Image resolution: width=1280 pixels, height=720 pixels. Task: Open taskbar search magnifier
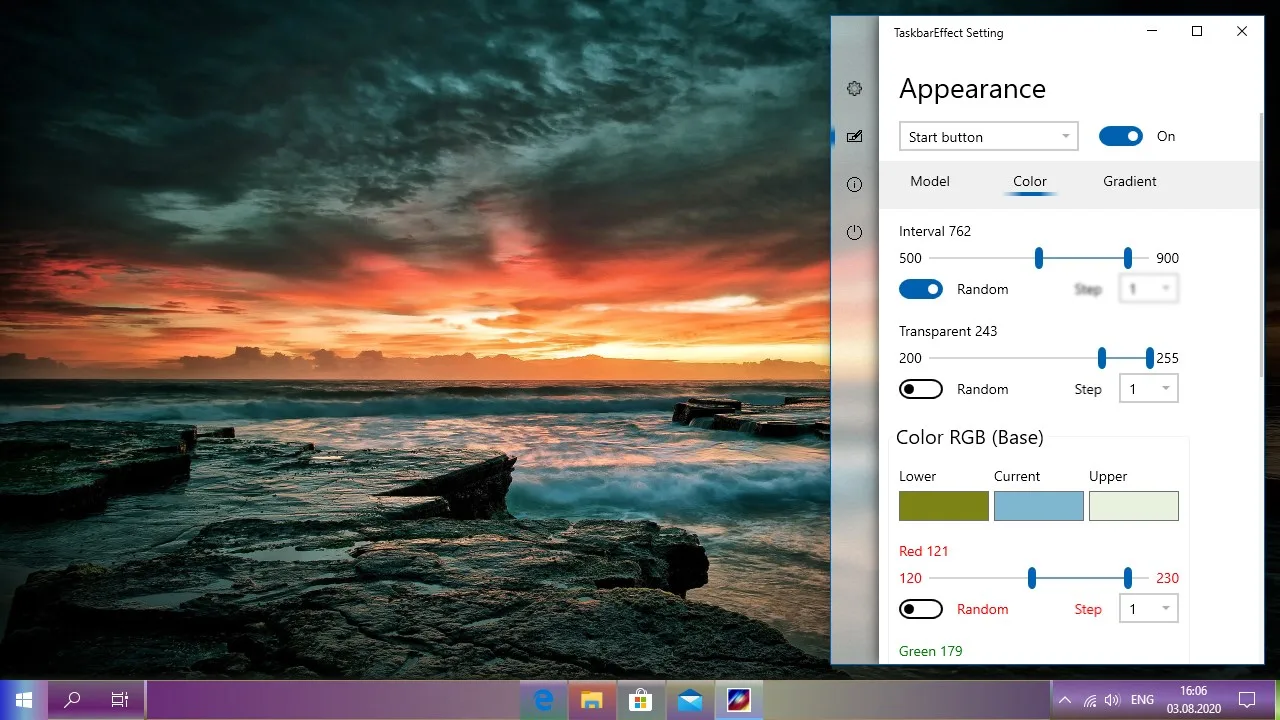point(72,700)
